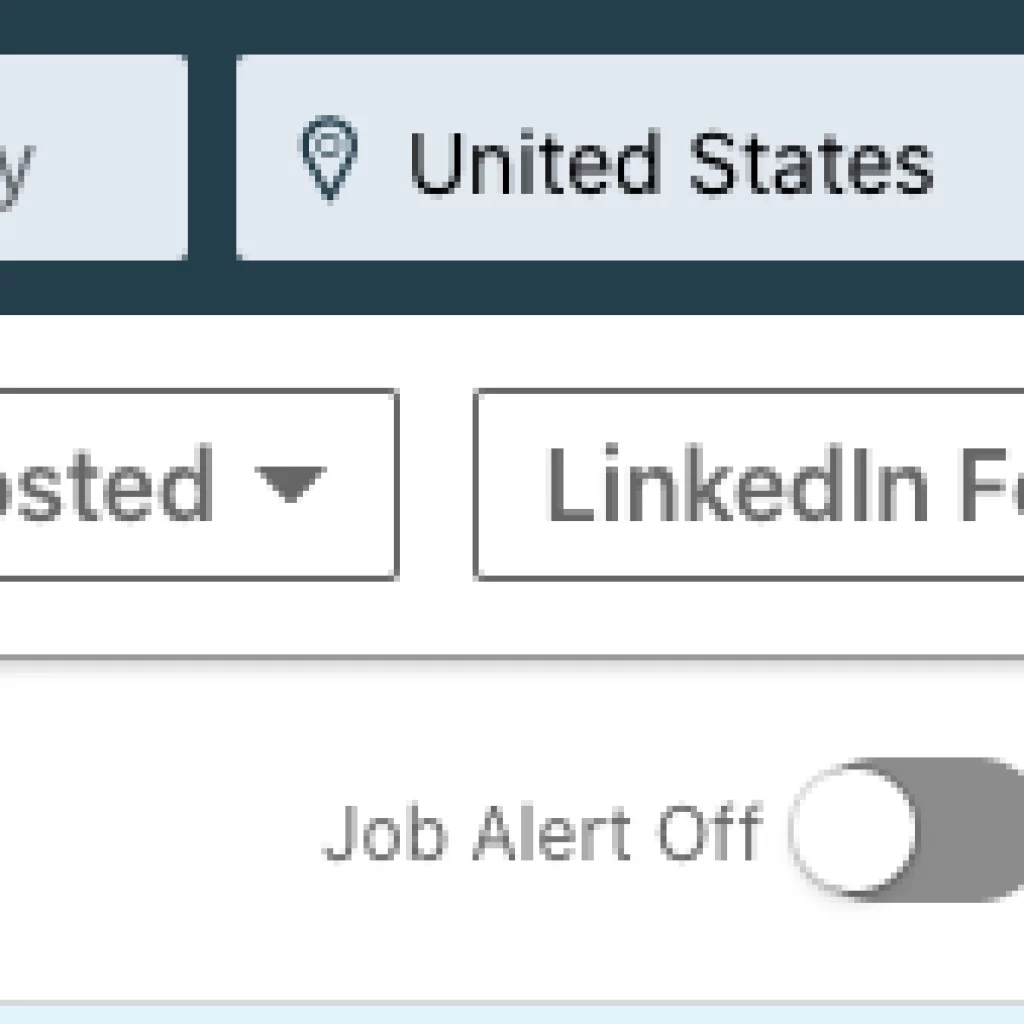Click the "Job Alert Off" label

[543, 833]
